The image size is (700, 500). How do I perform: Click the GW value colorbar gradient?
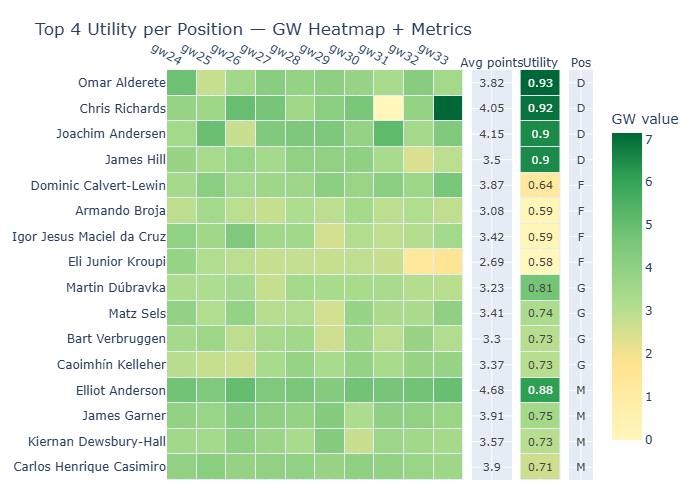pyautogui.click(x=633, y=290)
